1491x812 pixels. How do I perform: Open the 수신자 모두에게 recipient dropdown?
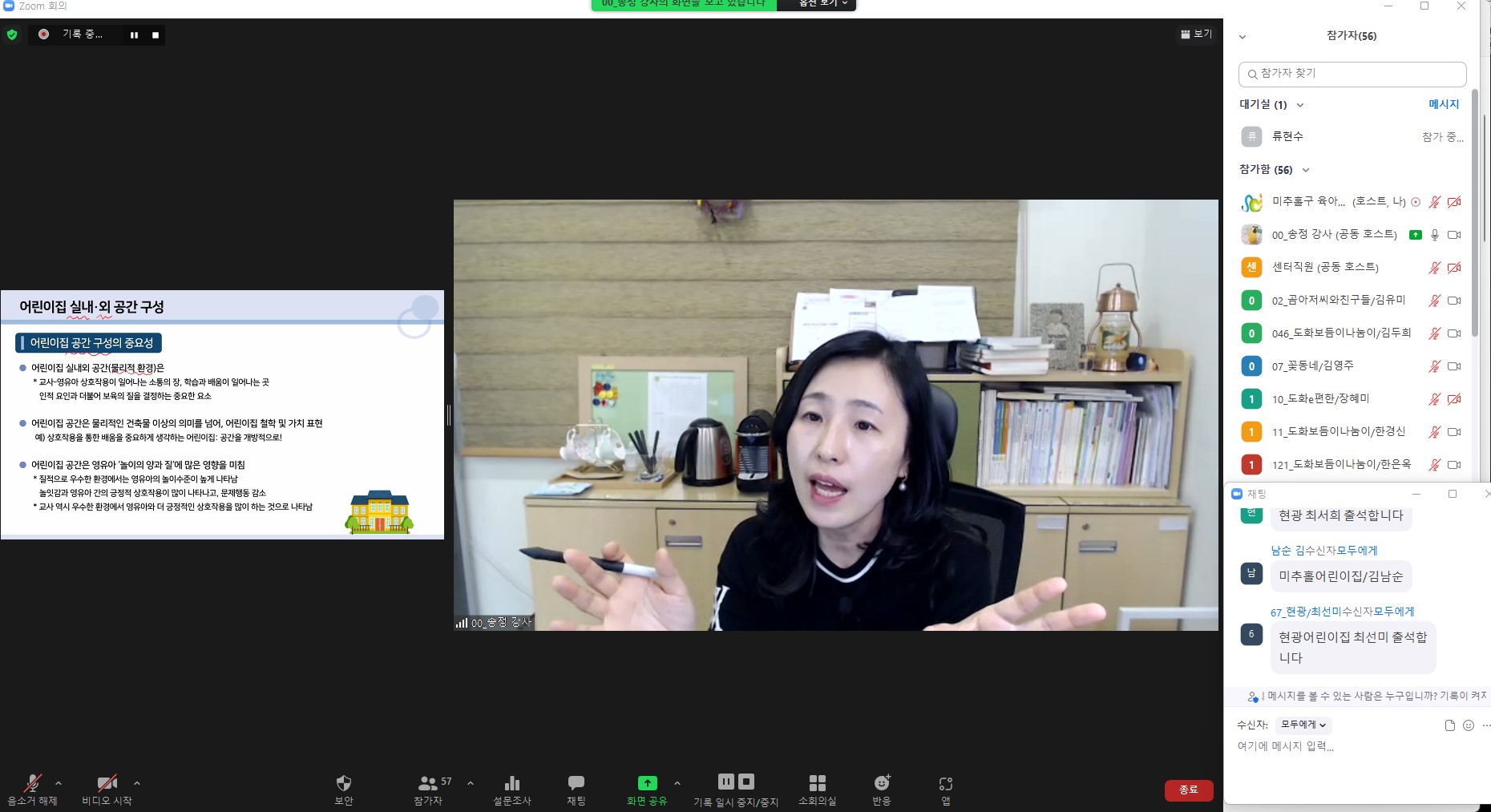(1303, 725)
